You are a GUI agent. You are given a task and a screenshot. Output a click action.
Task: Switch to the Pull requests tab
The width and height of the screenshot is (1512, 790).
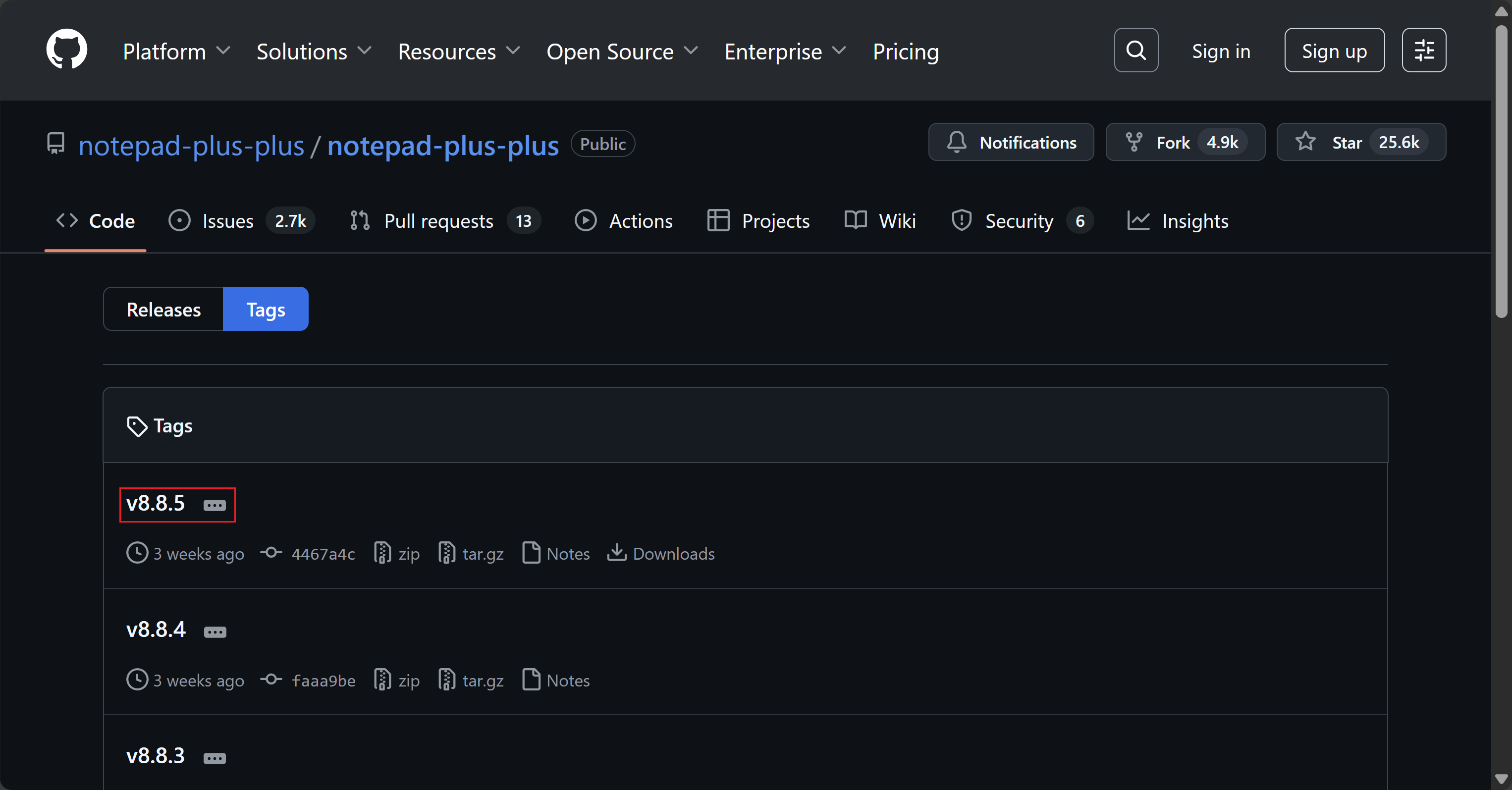[444, 221]
